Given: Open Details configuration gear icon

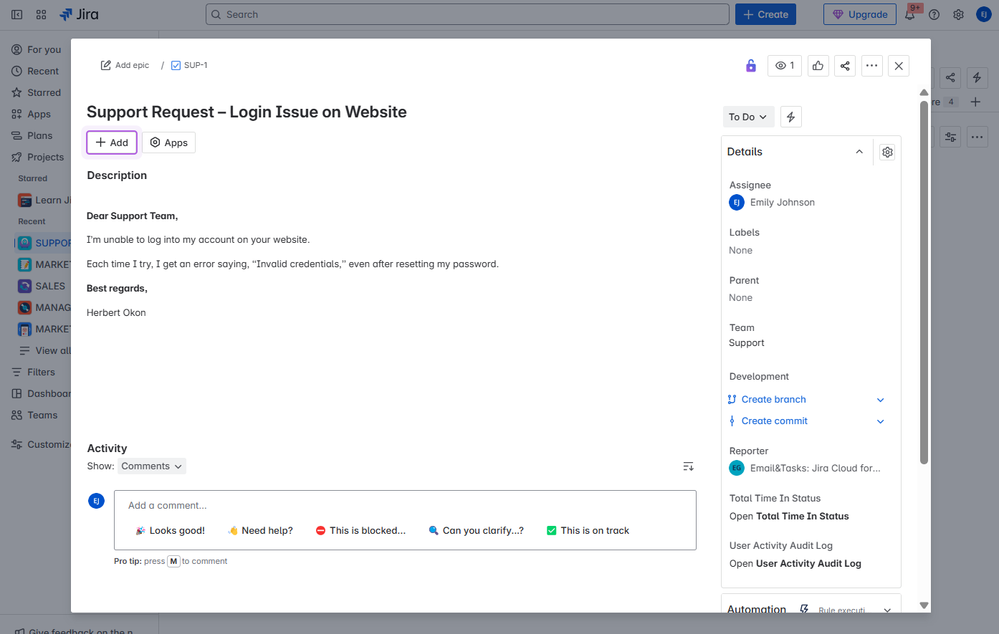Looking at the screenshot, I should 887,152.
